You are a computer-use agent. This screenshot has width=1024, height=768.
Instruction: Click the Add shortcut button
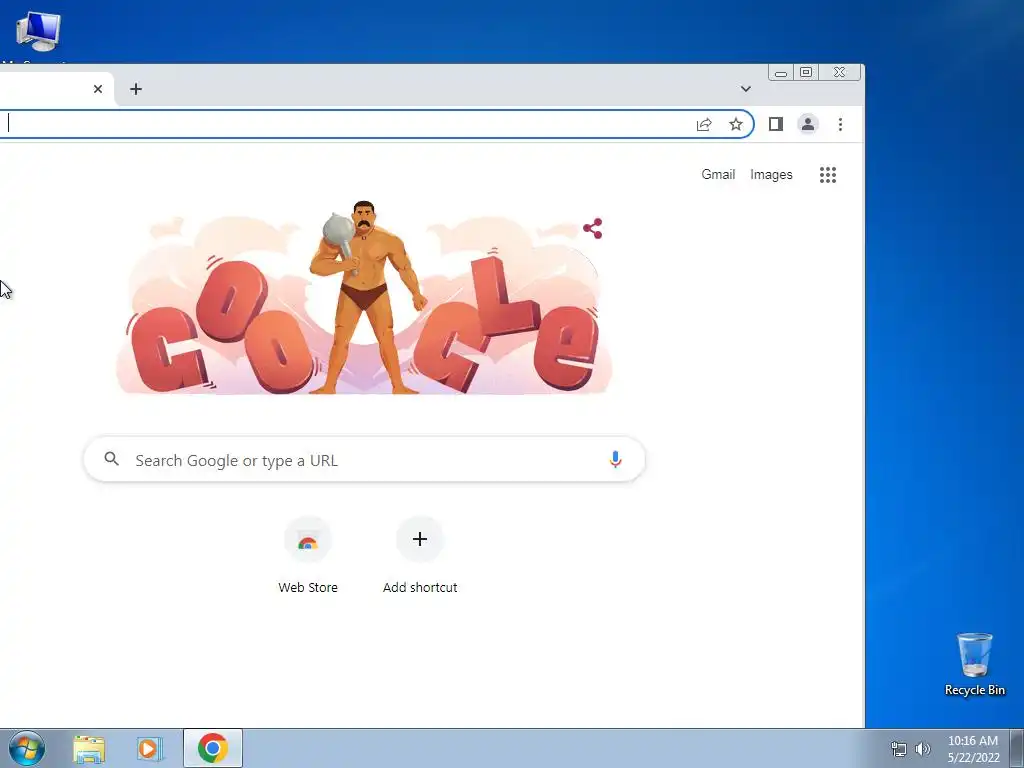pos(420,556)
